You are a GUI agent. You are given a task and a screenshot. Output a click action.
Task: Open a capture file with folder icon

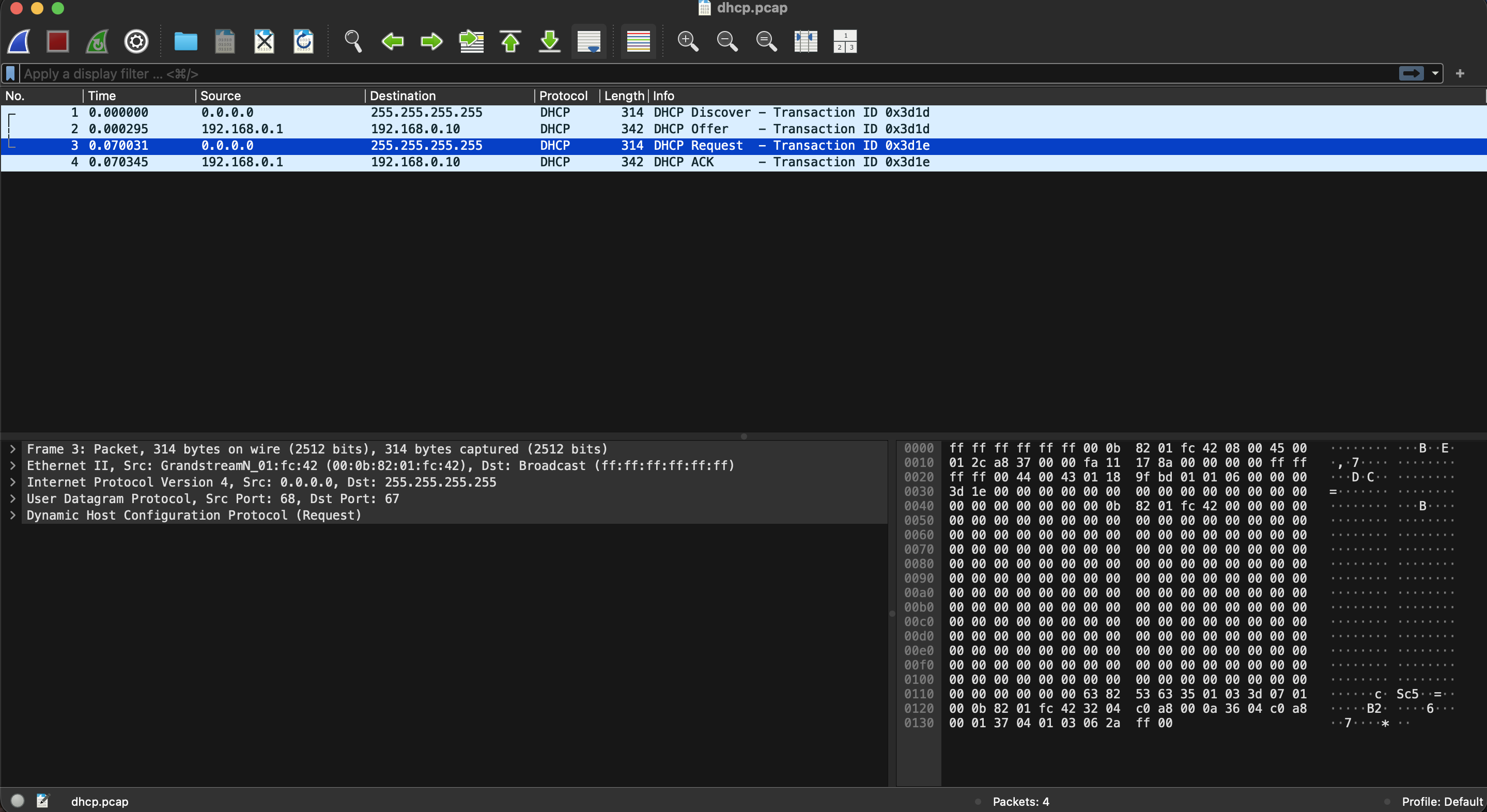(x=186, y=41)
